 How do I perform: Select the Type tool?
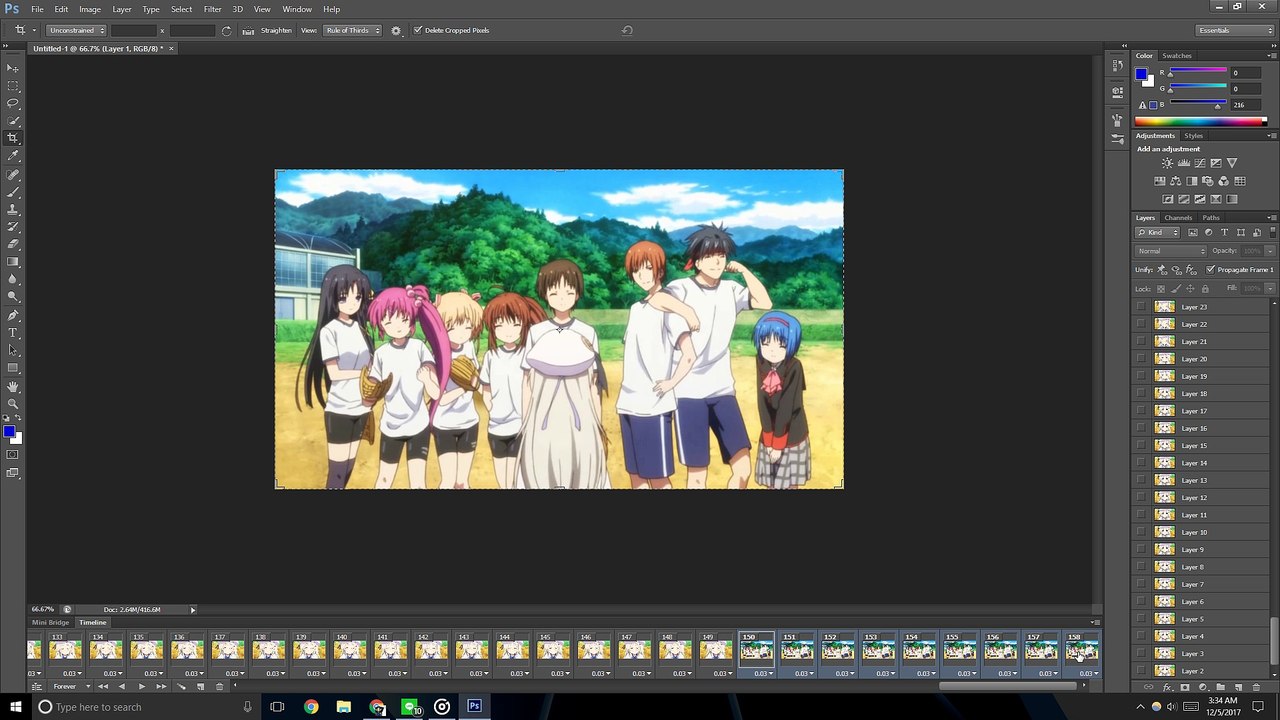tap(13, 332)
